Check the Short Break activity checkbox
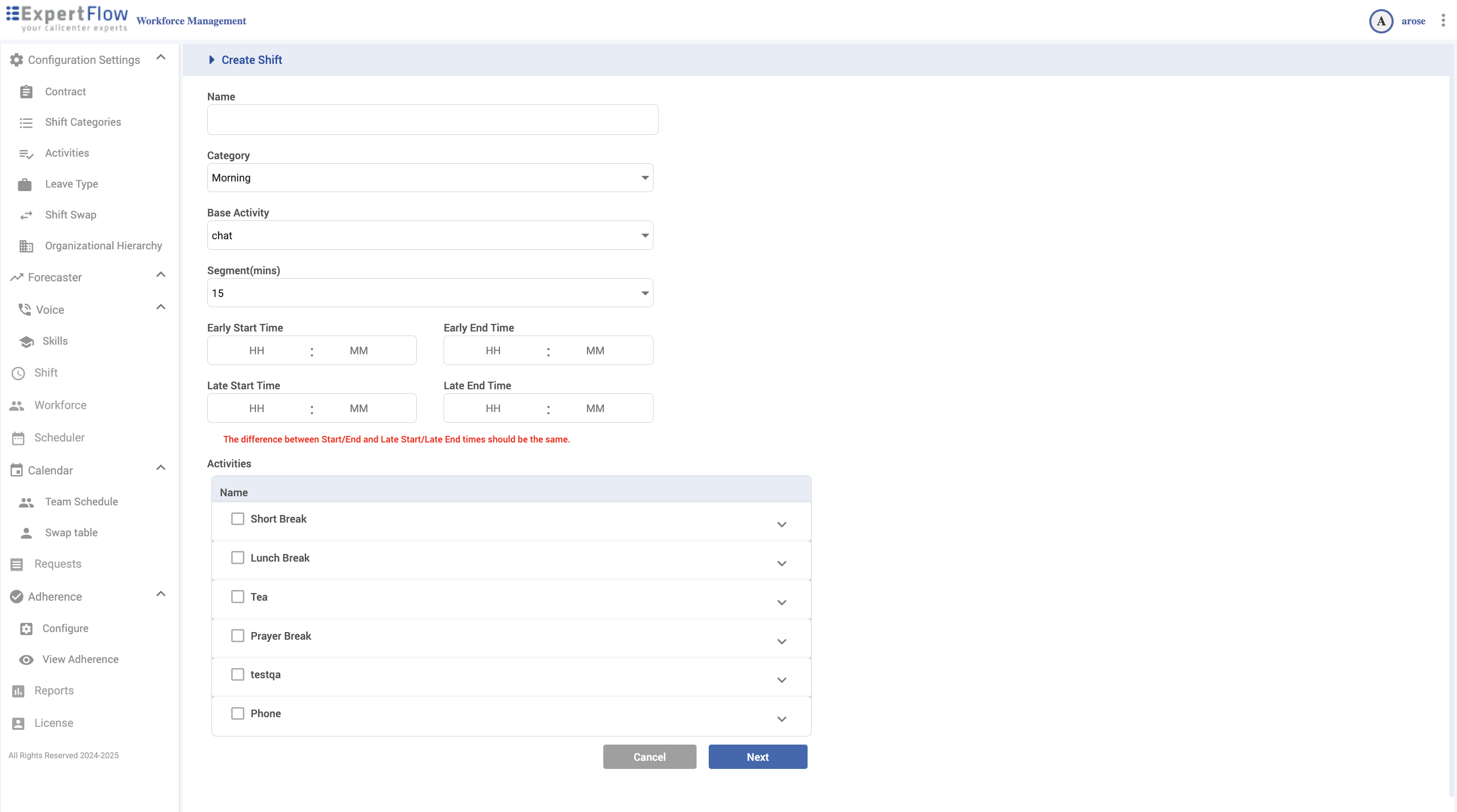The height and width of the screenshot is (812, 1457). coord(238,519)
